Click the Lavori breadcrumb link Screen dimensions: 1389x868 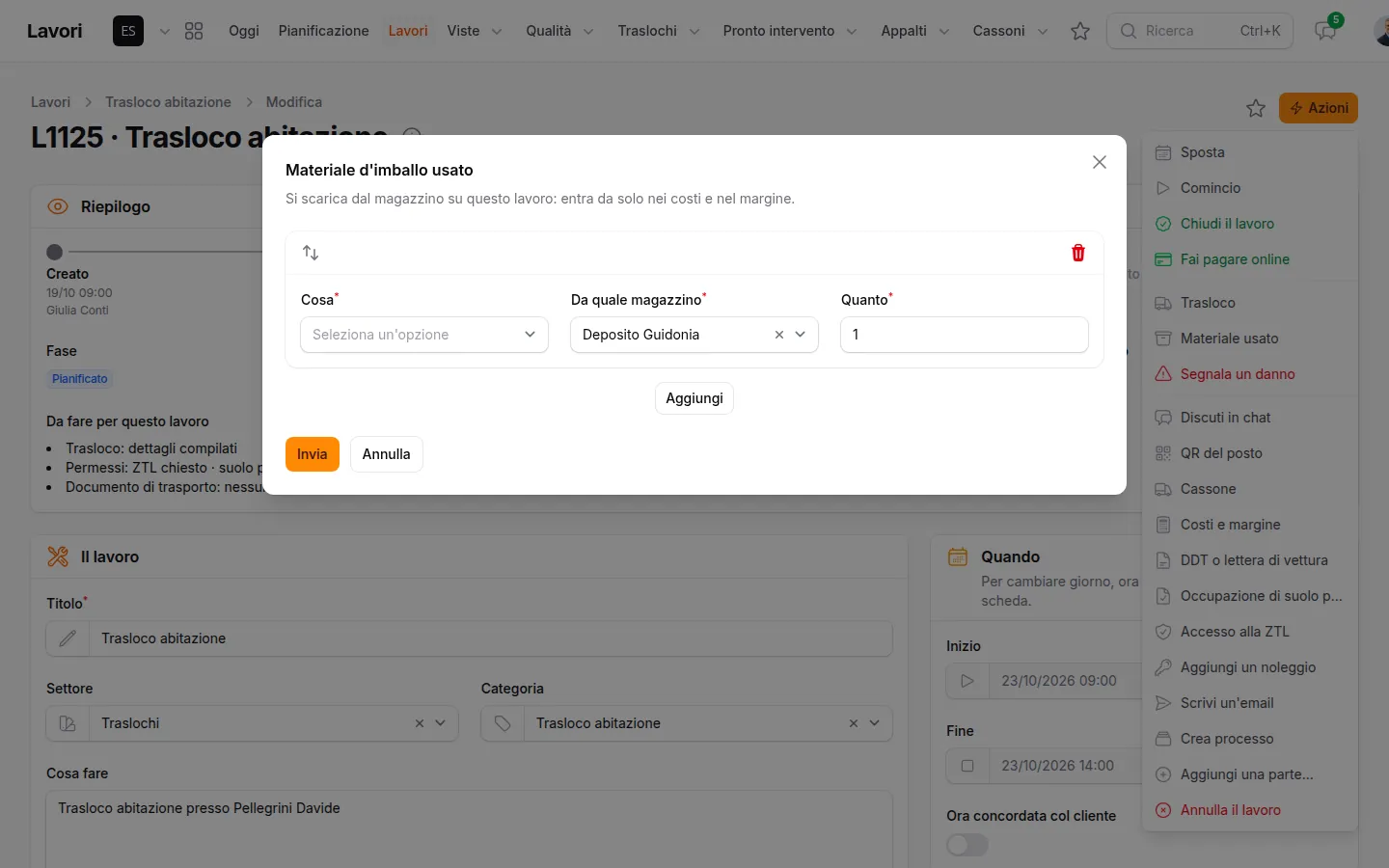pos(50,102)
